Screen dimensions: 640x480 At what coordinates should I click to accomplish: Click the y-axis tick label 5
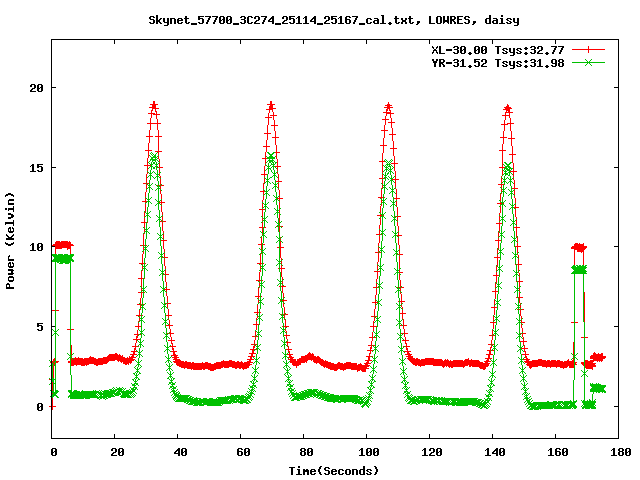[40, 327]
